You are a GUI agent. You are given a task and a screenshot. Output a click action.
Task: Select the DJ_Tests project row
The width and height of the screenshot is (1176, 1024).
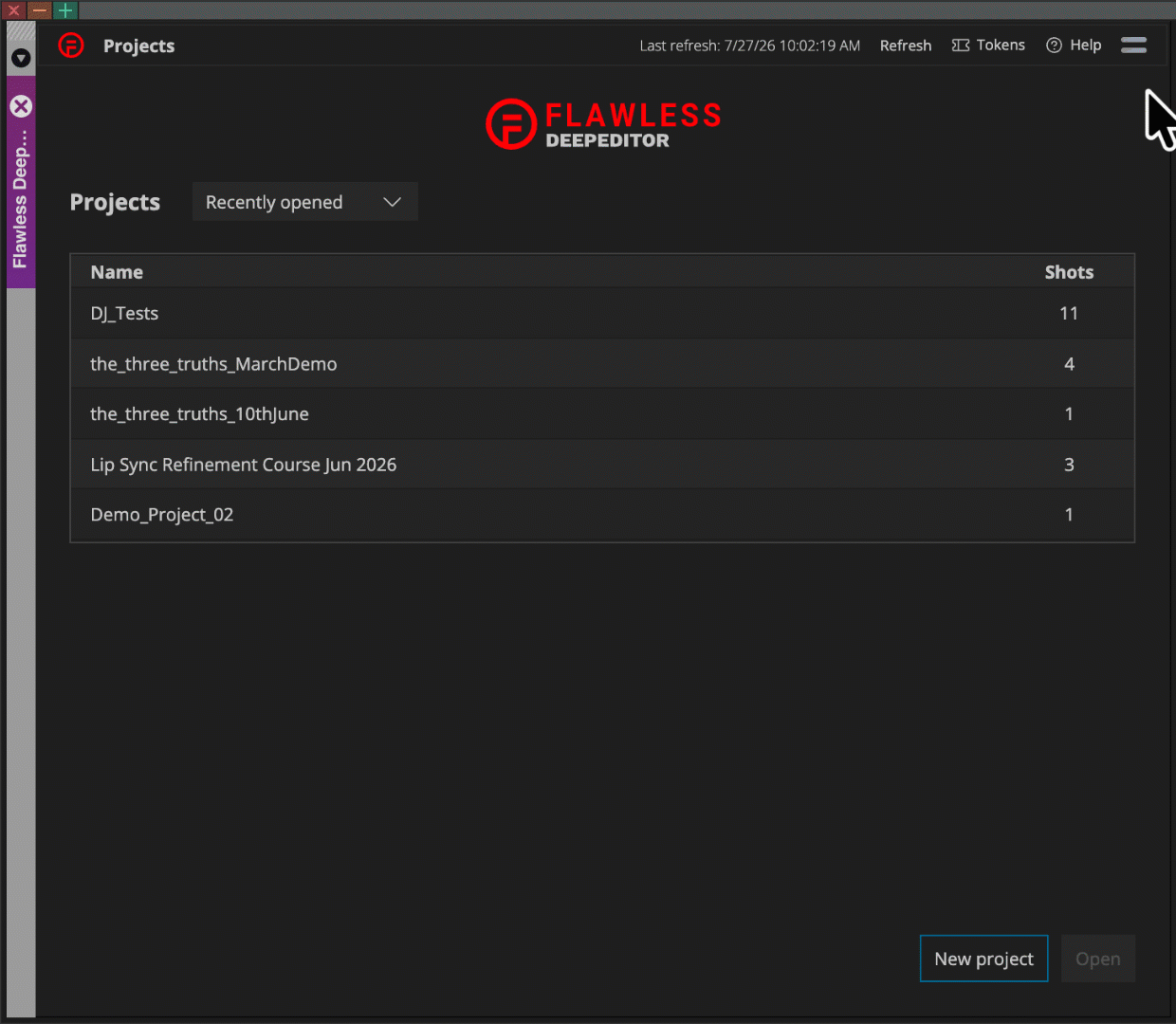click(x=602, y=313)
